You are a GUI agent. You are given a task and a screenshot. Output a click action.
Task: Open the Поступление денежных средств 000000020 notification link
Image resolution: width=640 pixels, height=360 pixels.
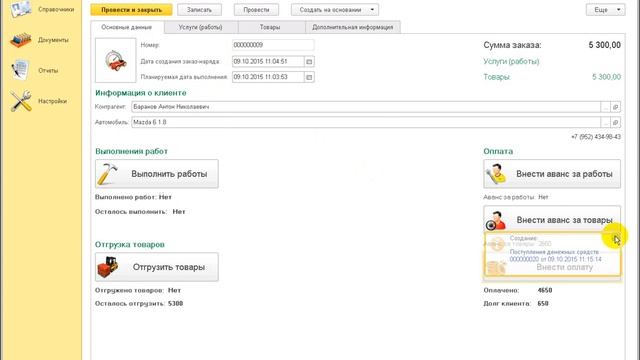555,256
